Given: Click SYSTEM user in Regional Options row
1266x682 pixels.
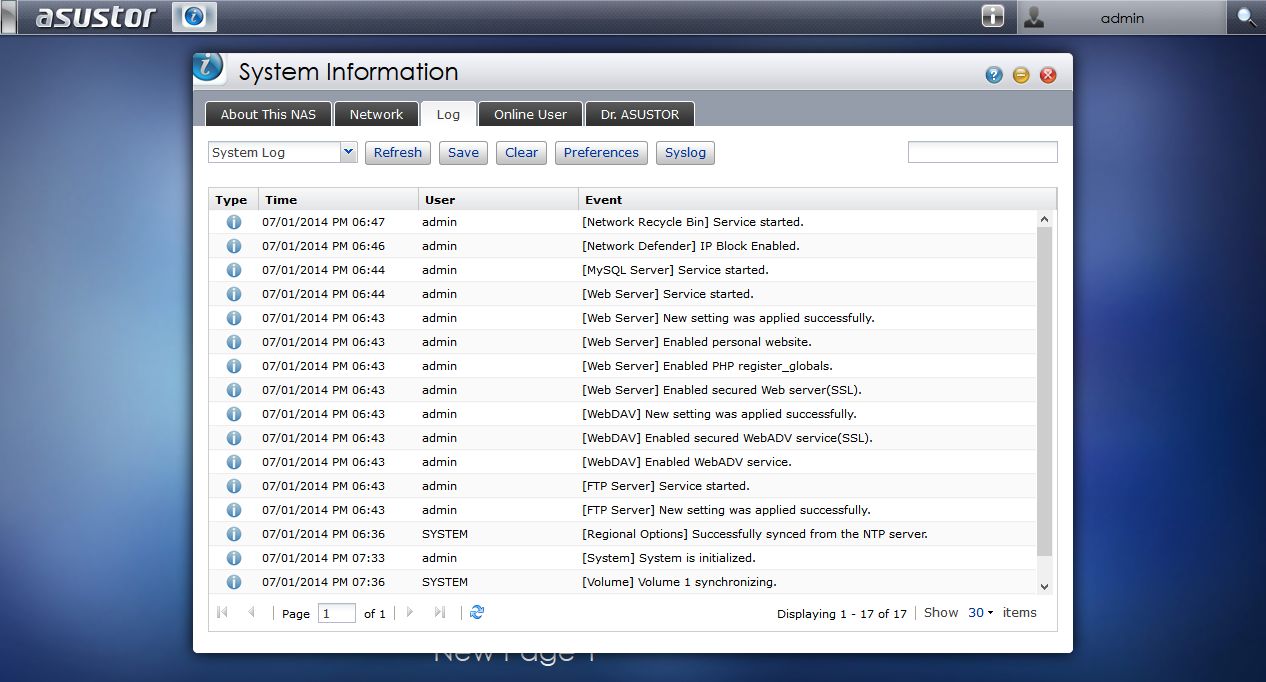Looking at the screenshot, I should click(445, 534).
